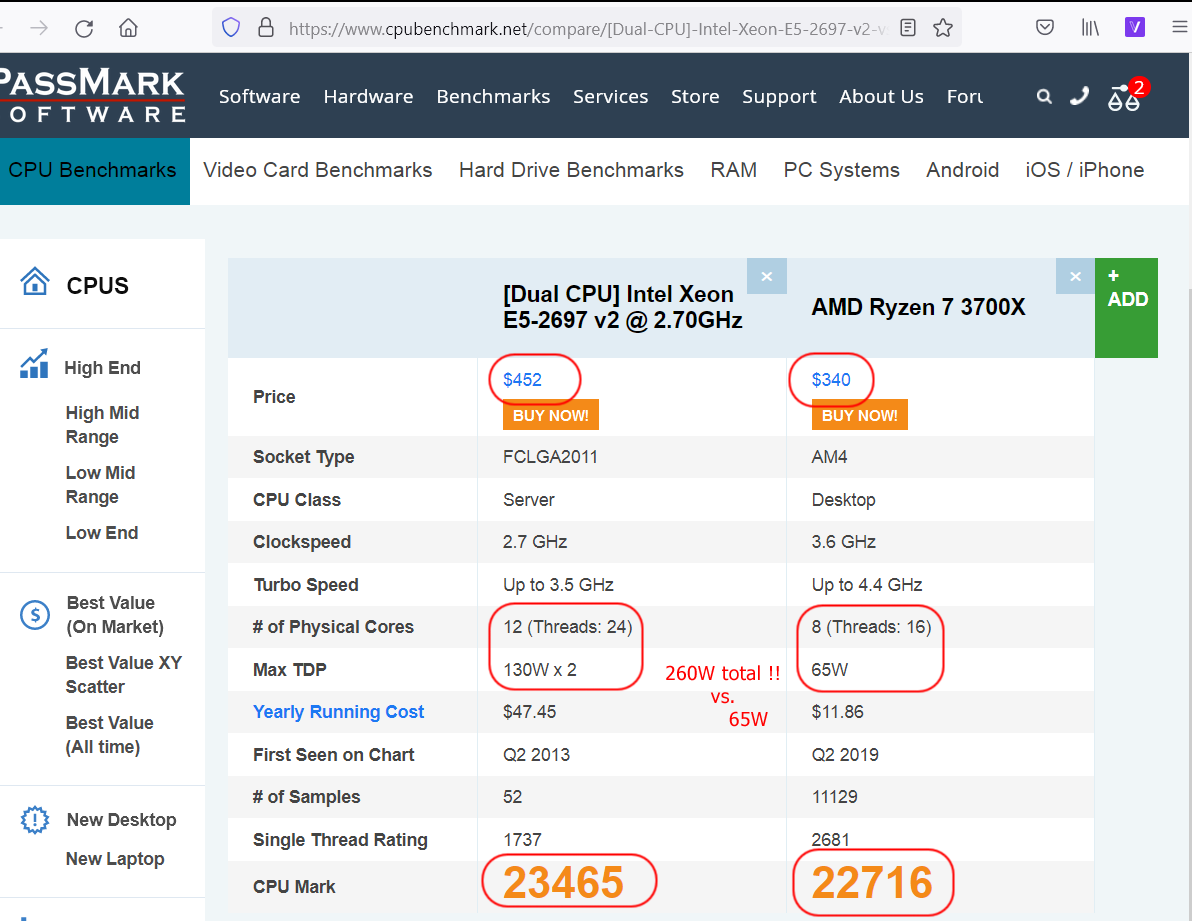
Task: Remove the AMD Ryzen 7 3700X column
Action: (x=1076, y=277)
